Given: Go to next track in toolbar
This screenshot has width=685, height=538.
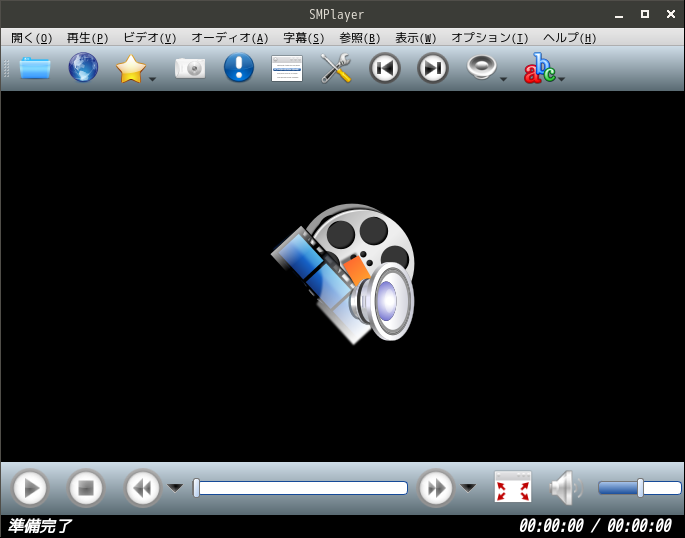Looking at the screenshot, I should coord(432,68).
